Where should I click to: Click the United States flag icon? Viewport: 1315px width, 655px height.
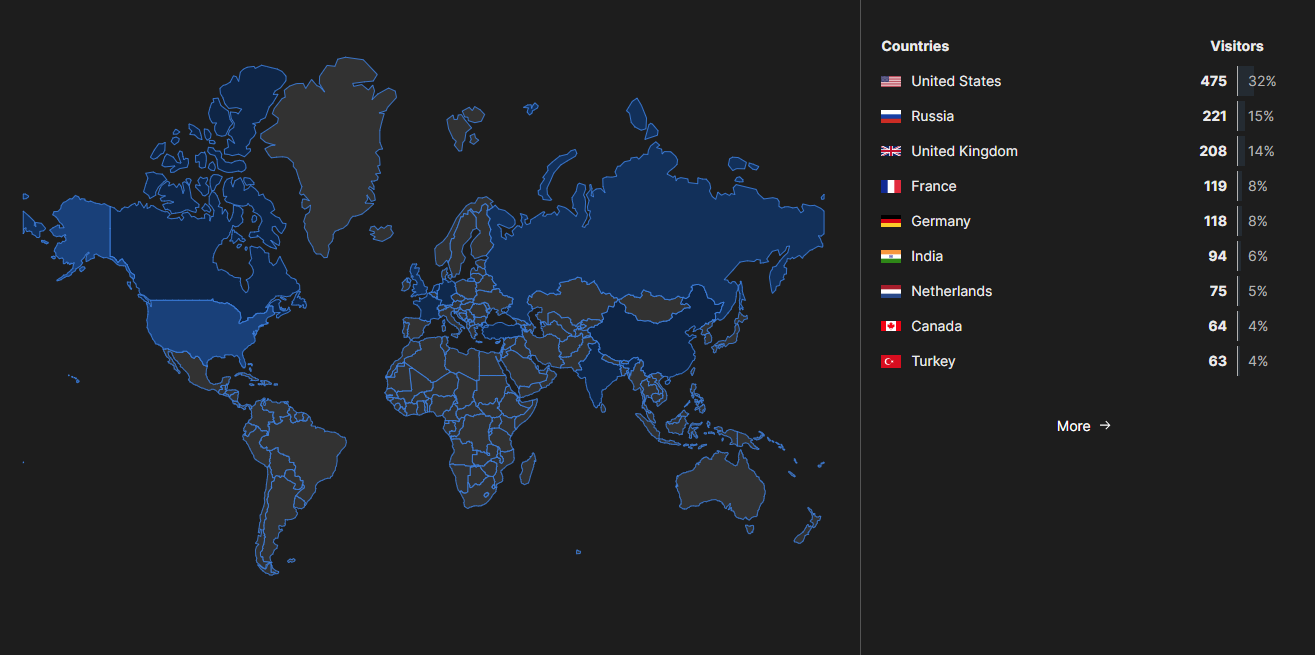point(890,81)
